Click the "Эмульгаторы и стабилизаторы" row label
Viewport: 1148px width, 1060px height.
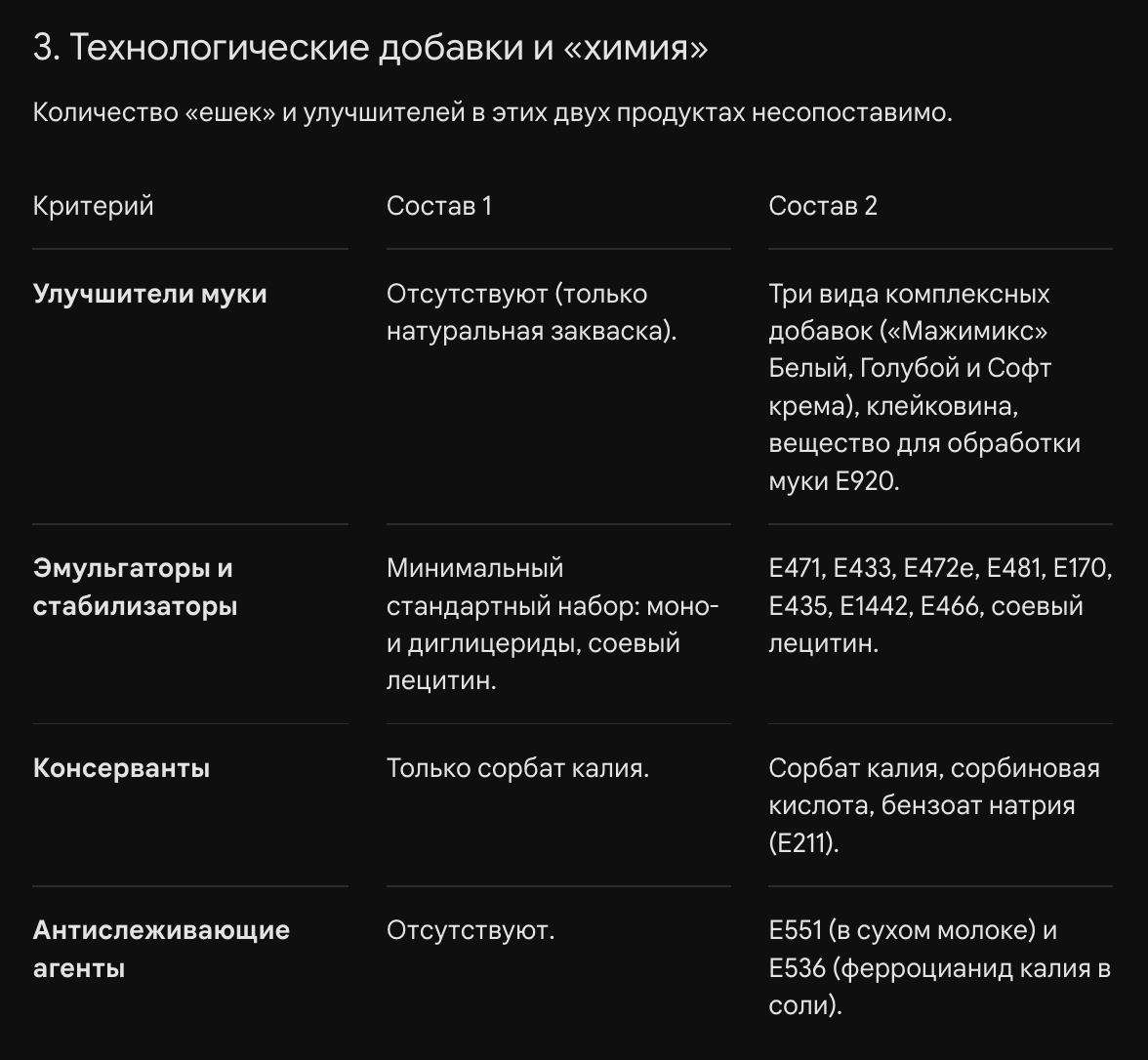click(136, 587)
